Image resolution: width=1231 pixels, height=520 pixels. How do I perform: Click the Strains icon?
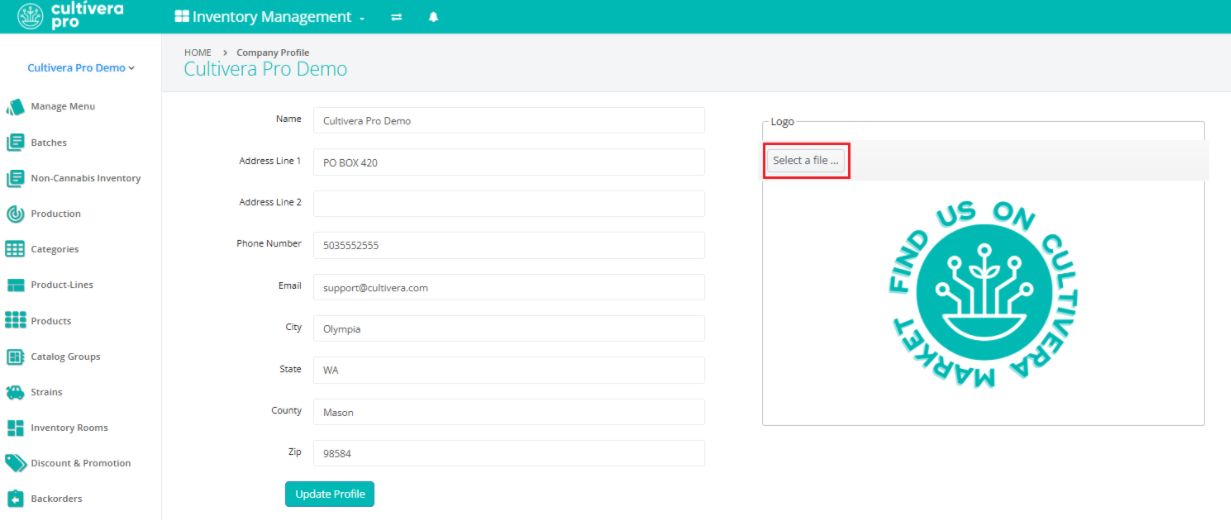coord(15,393)
